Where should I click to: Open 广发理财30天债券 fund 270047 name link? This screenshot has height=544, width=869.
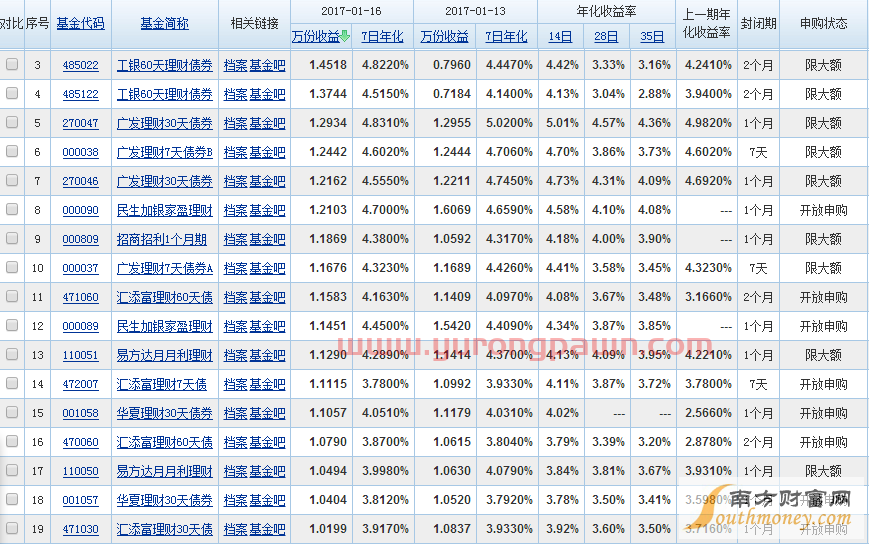165,123
